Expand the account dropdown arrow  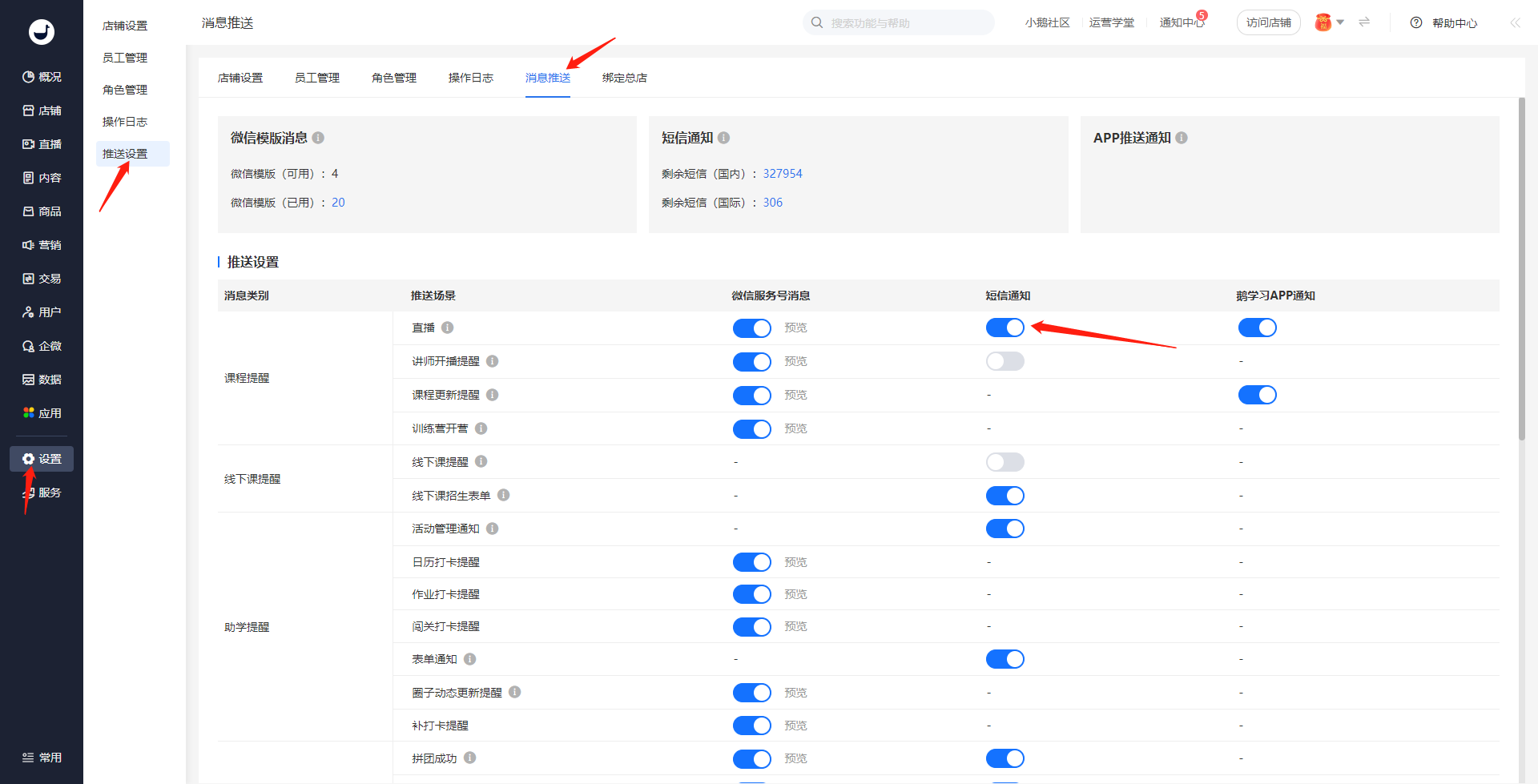point(1340,22)
